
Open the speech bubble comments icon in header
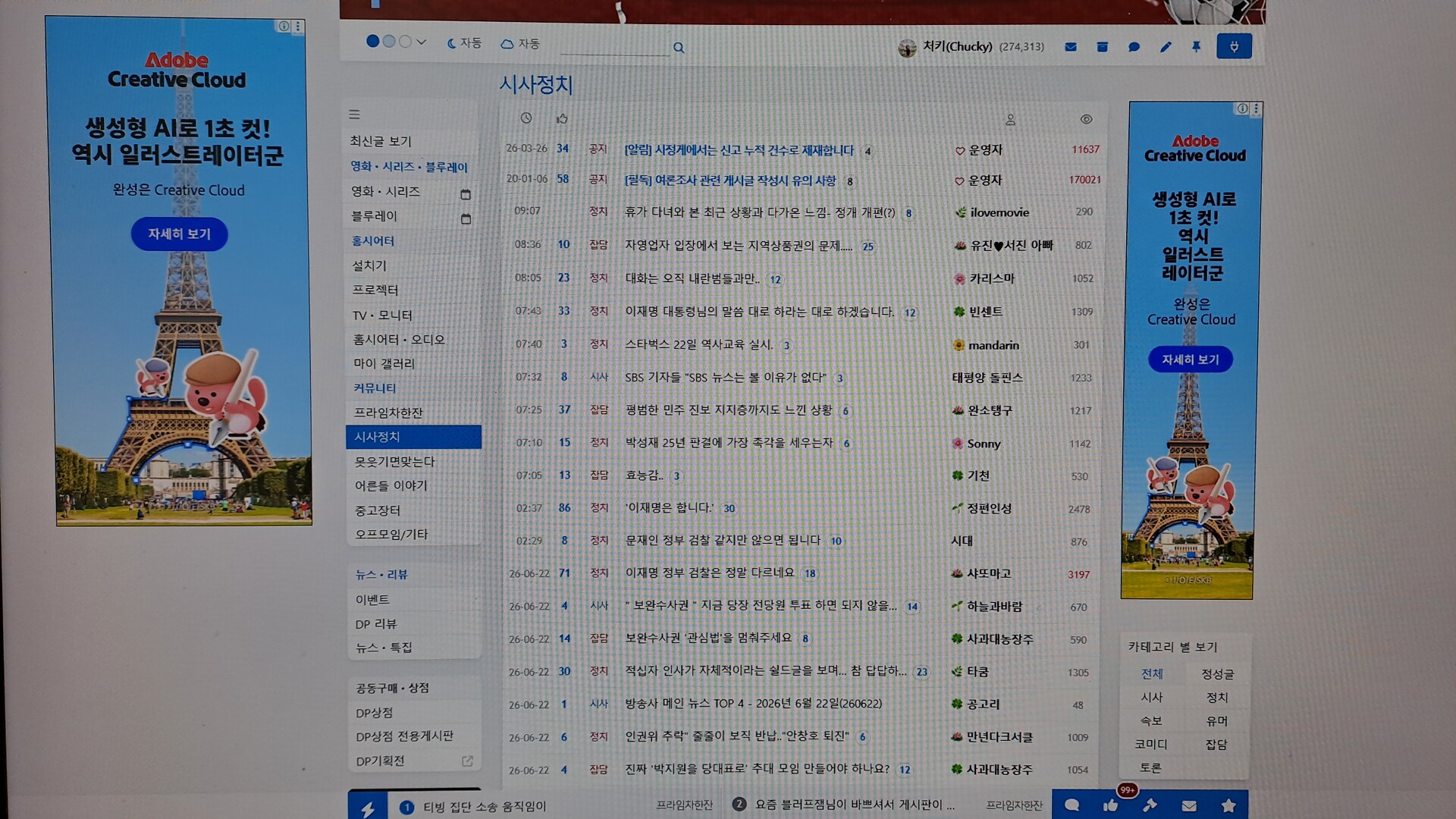point(1134,47)
